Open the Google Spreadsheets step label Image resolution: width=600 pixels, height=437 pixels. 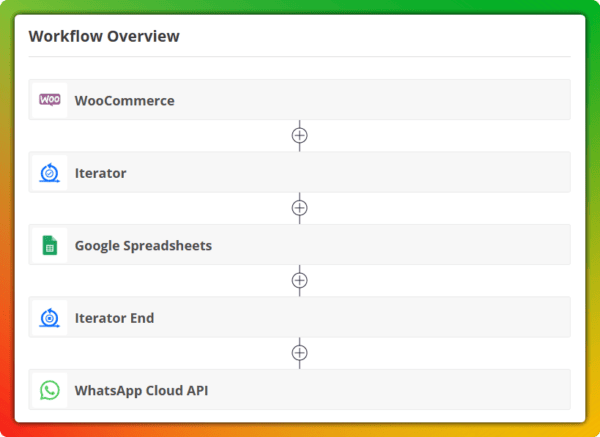pyautogui.click(x=143, y=245)
